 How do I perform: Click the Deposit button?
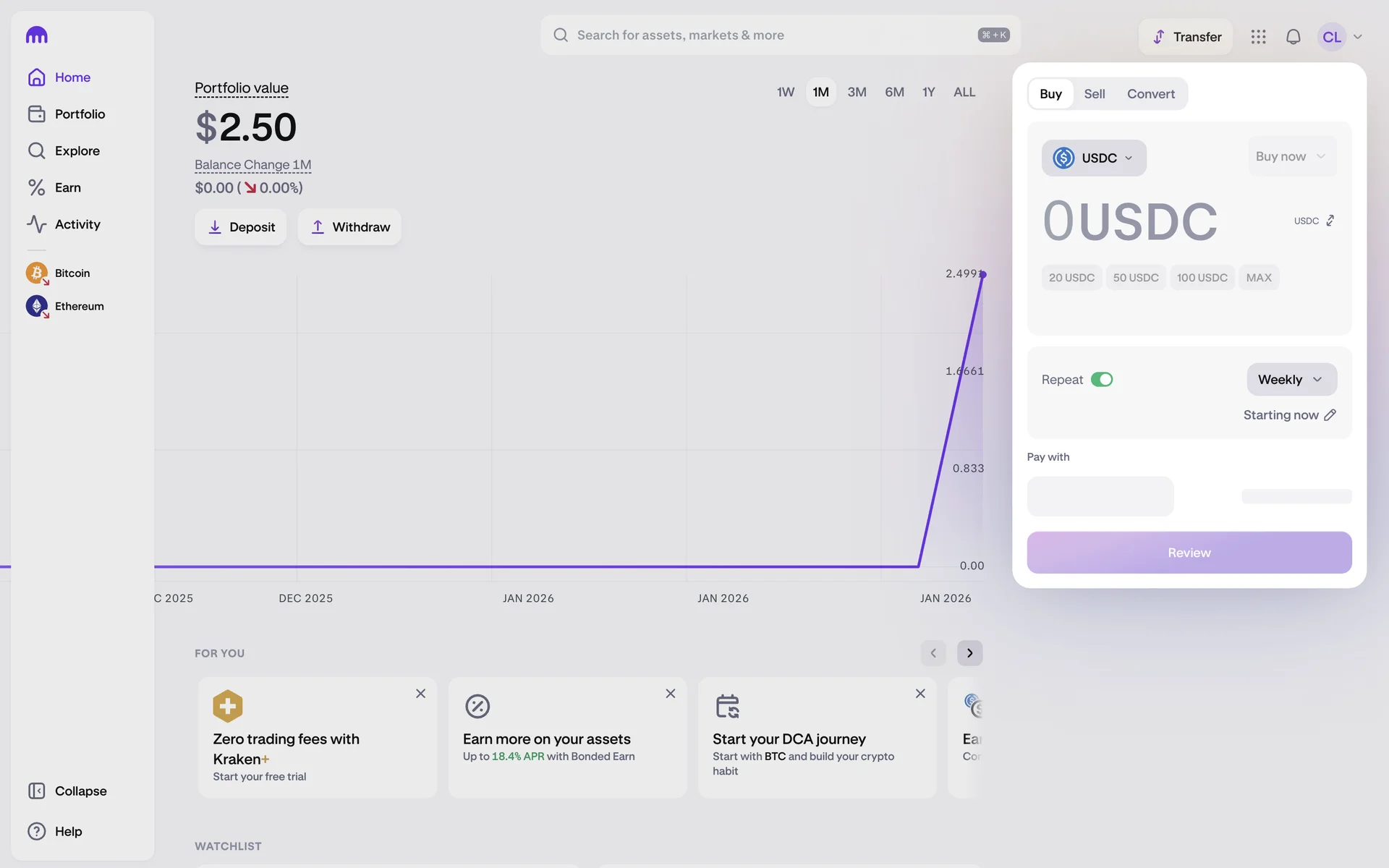[240, 227]
